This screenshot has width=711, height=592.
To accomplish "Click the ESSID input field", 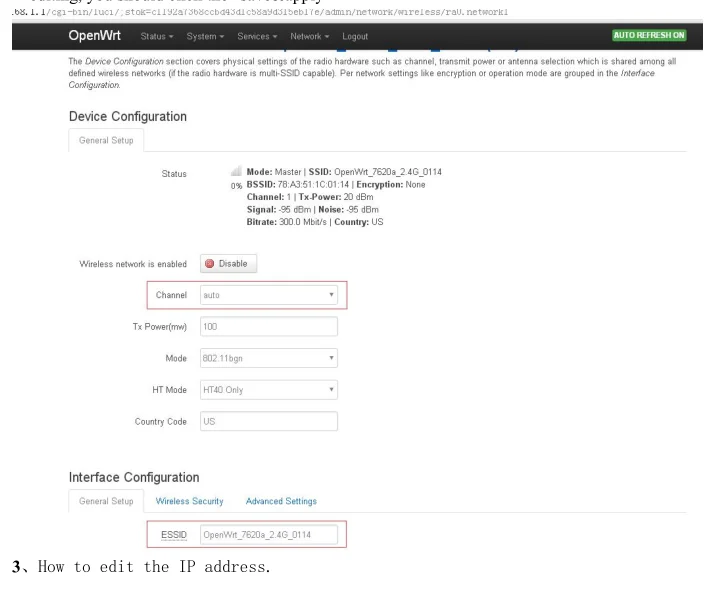I will point(269,534).
